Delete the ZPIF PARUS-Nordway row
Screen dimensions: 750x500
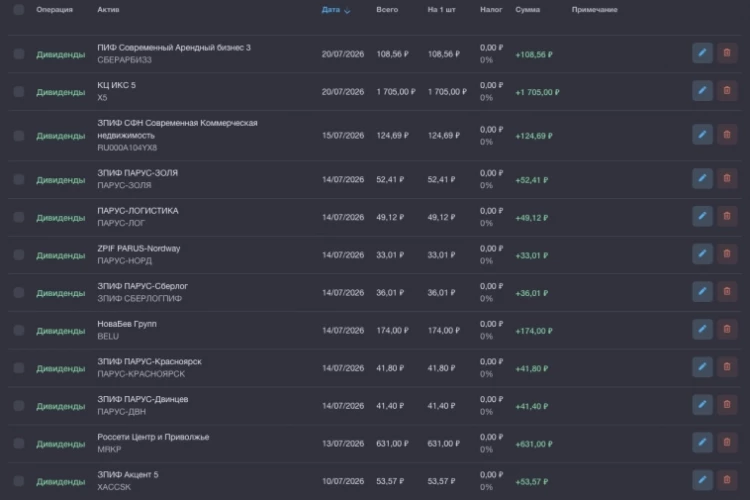click(727, 254)
